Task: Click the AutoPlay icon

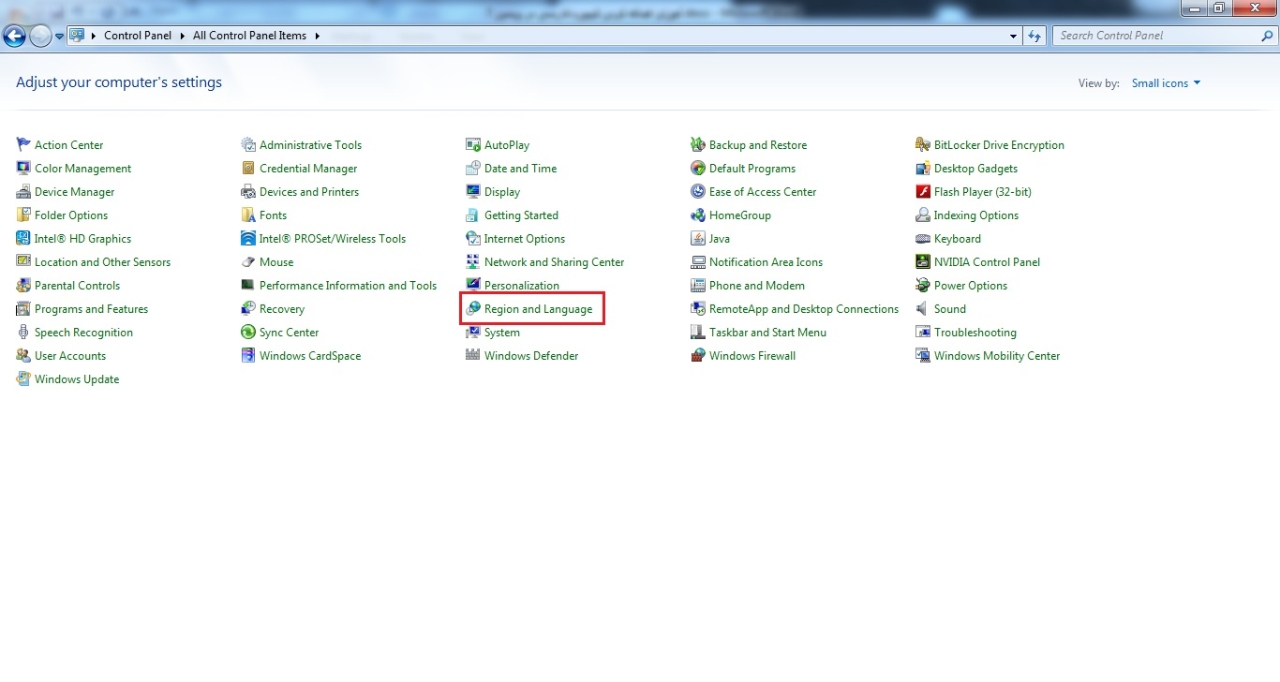Action: 473,145
